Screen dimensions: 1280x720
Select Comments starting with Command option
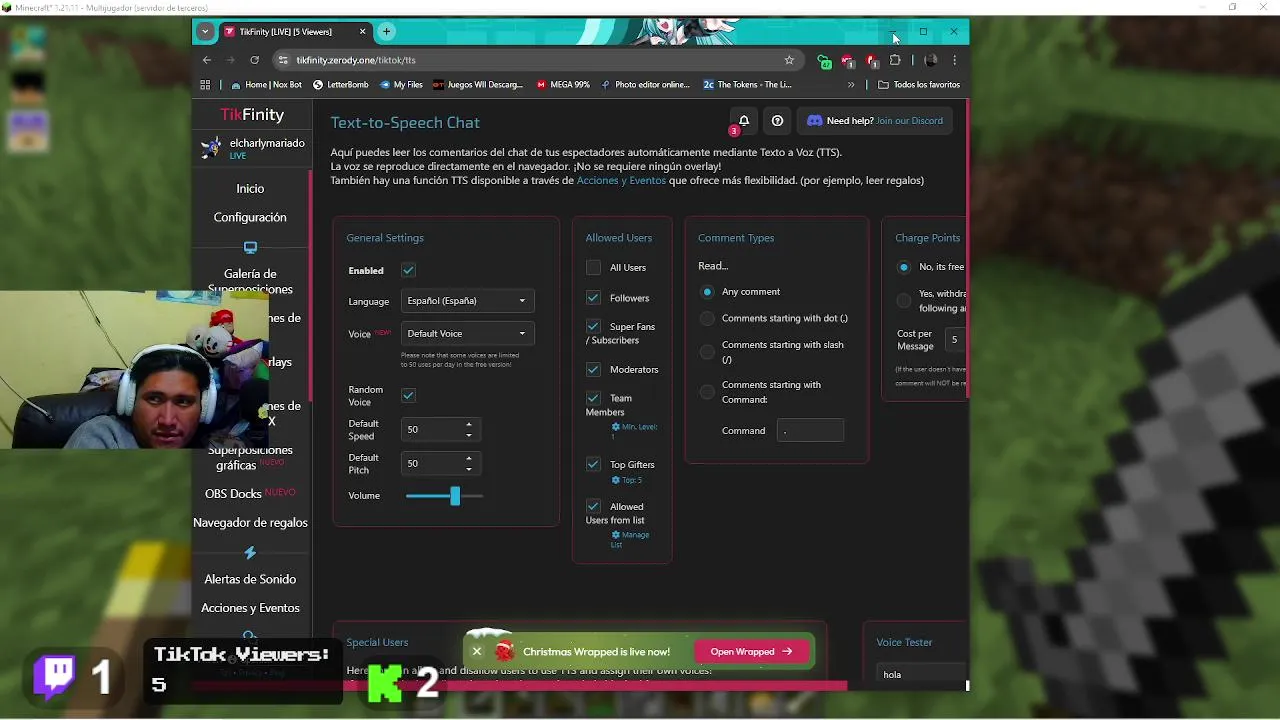coord(707,392)
